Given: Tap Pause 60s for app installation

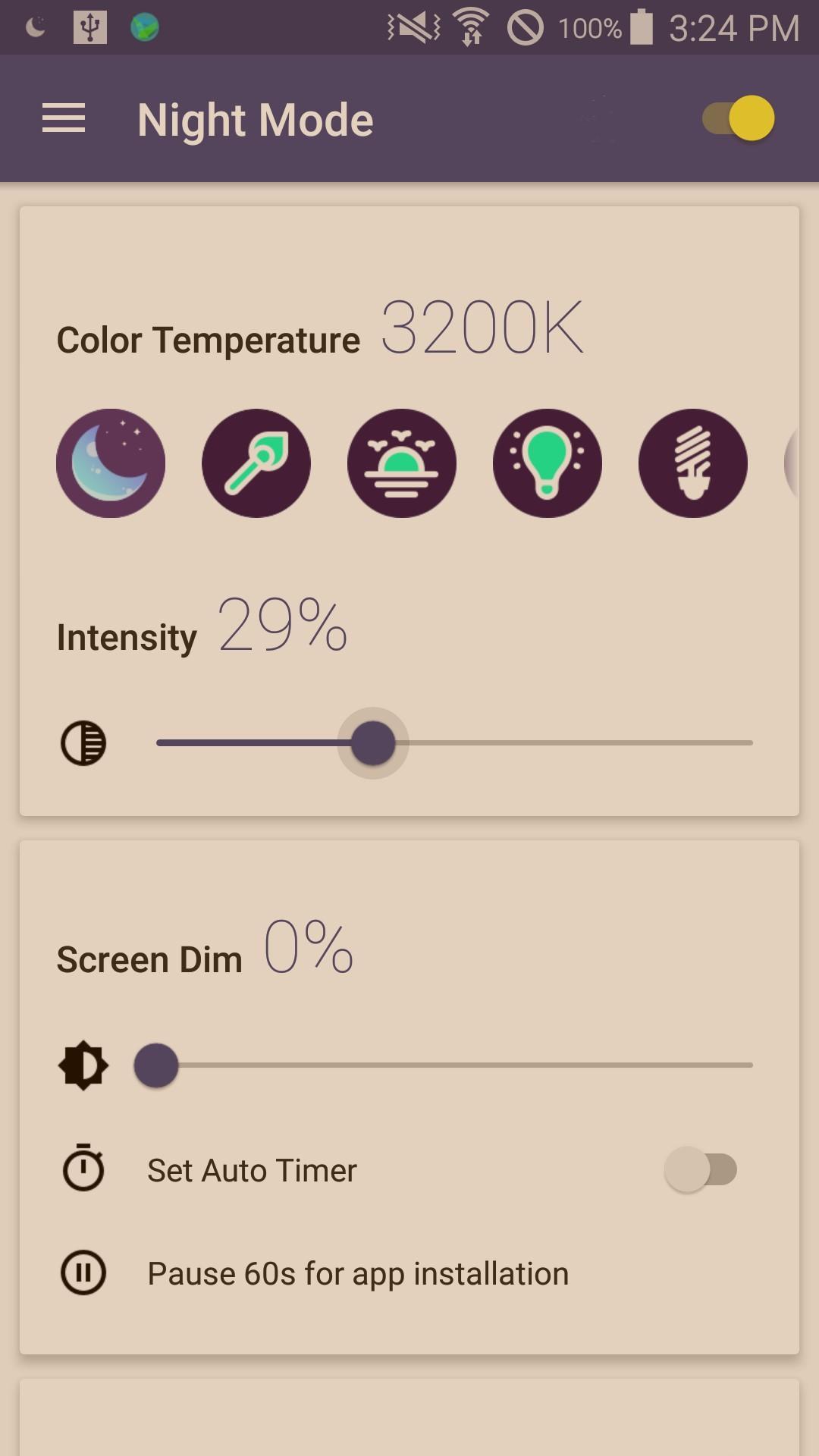Looking at the screenshot, I should 358,1274.
